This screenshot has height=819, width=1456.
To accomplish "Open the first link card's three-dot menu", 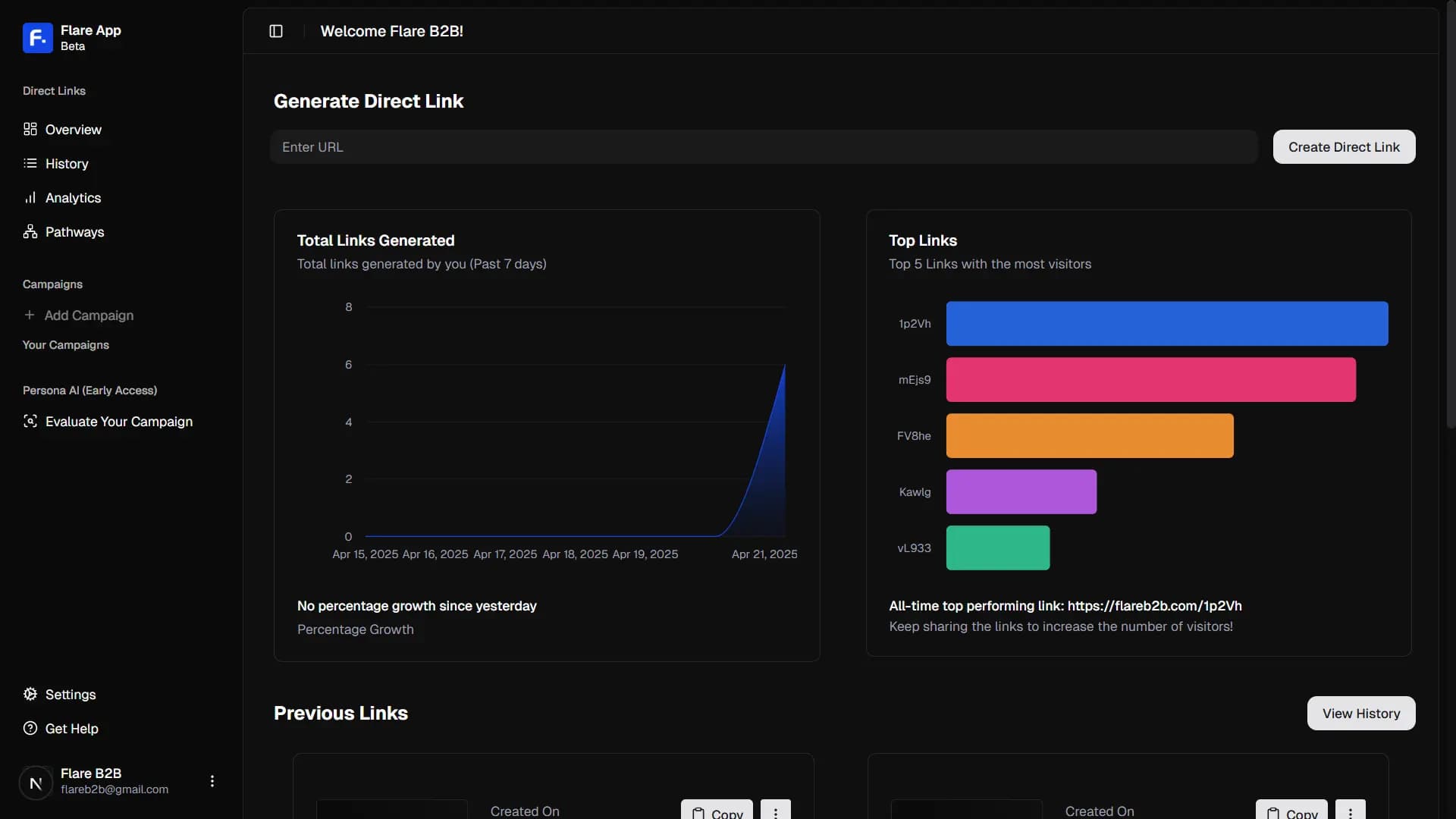I will pyautogui.click(x=776, y=811).
